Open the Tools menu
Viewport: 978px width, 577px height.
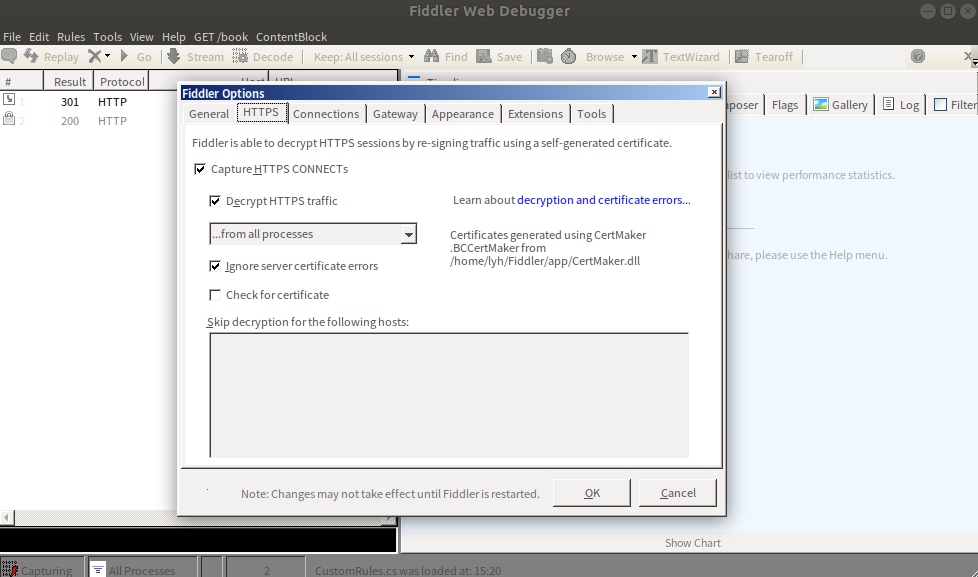107,37
